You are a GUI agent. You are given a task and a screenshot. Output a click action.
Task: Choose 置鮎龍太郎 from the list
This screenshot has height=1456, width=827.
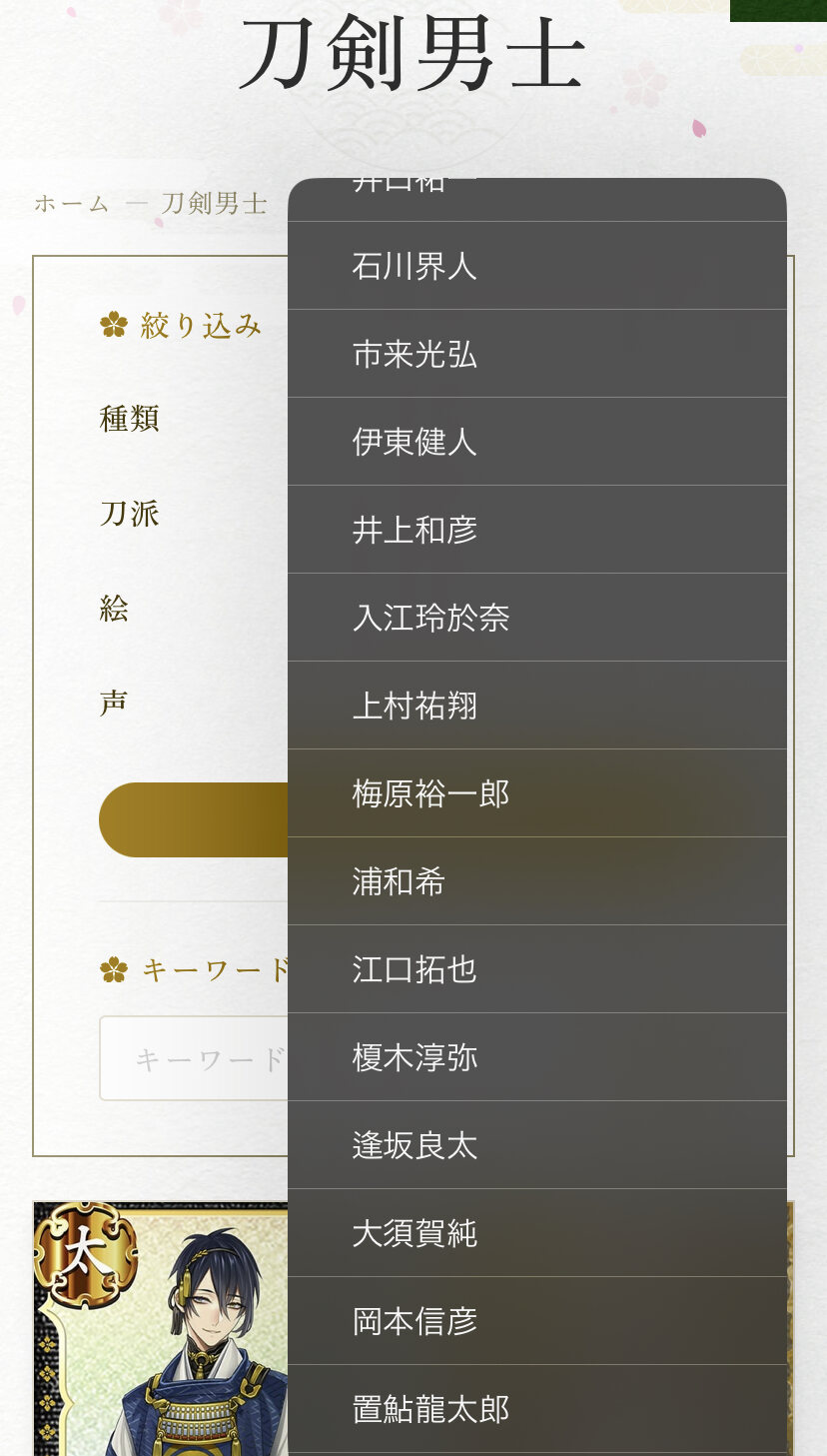coord(537,1409)
